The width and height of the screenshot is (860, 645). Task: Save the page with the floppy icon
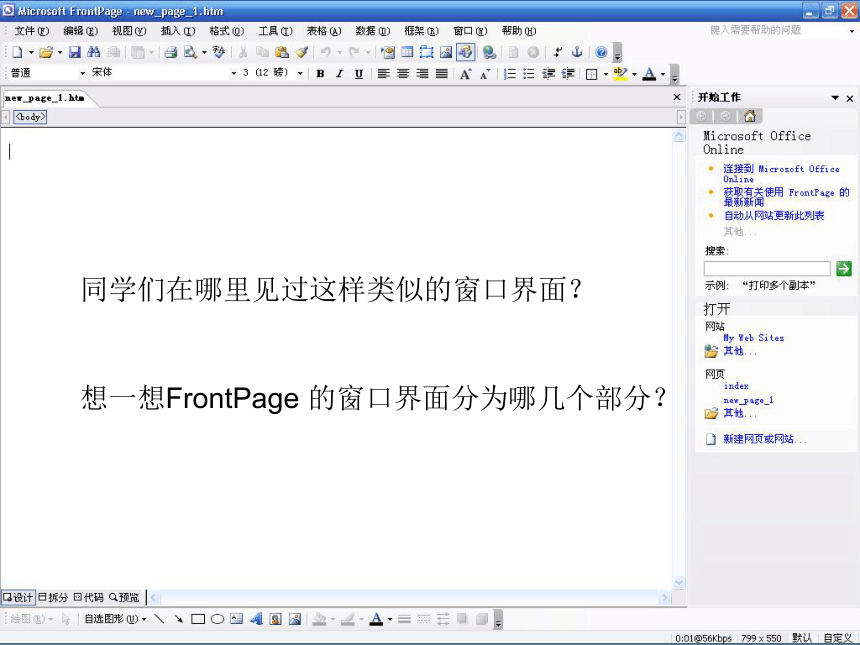75,52
